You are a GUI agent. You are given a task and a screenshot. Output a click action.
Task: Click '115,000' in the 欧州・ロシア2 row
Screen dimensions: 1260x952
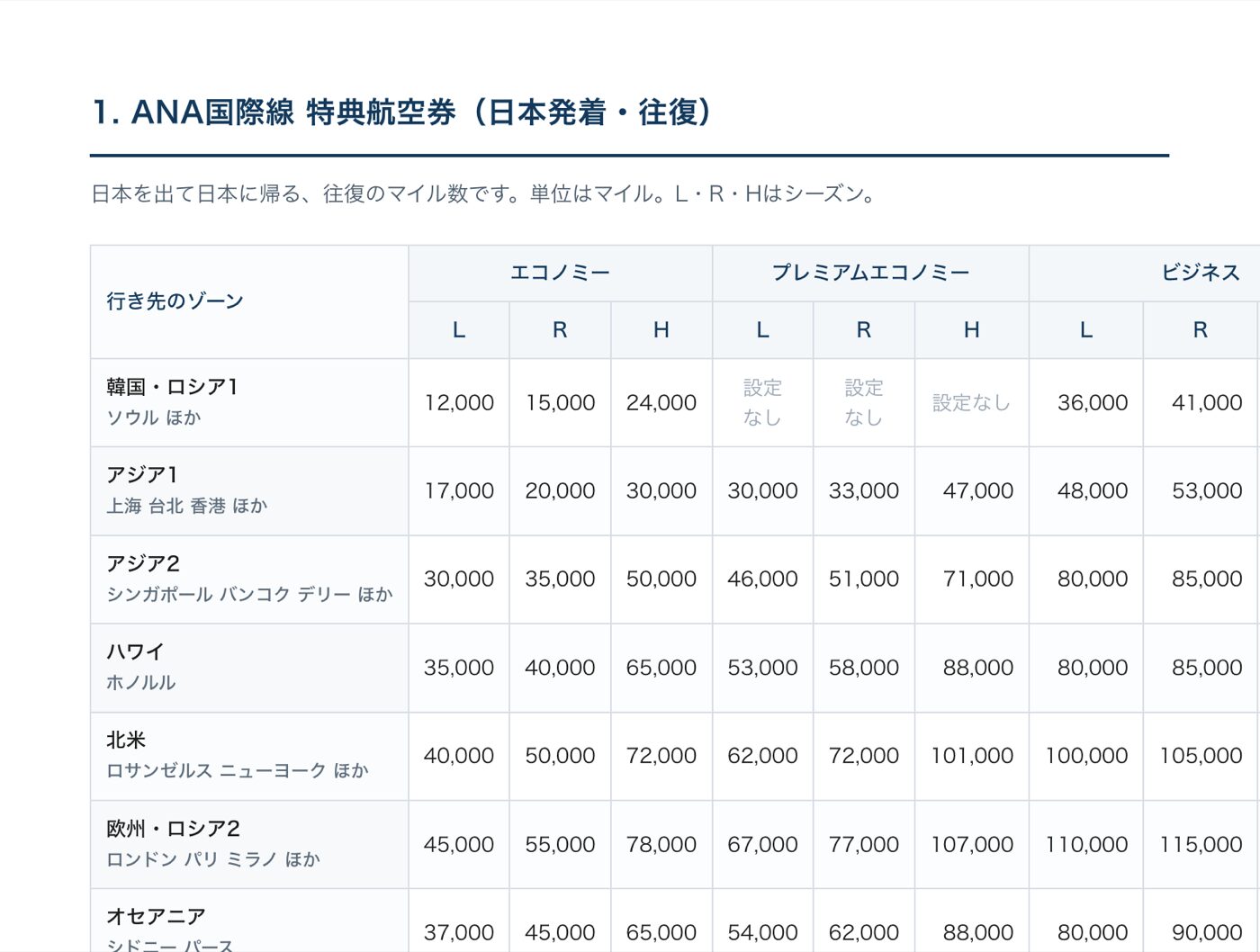[x=1201, y=845]
